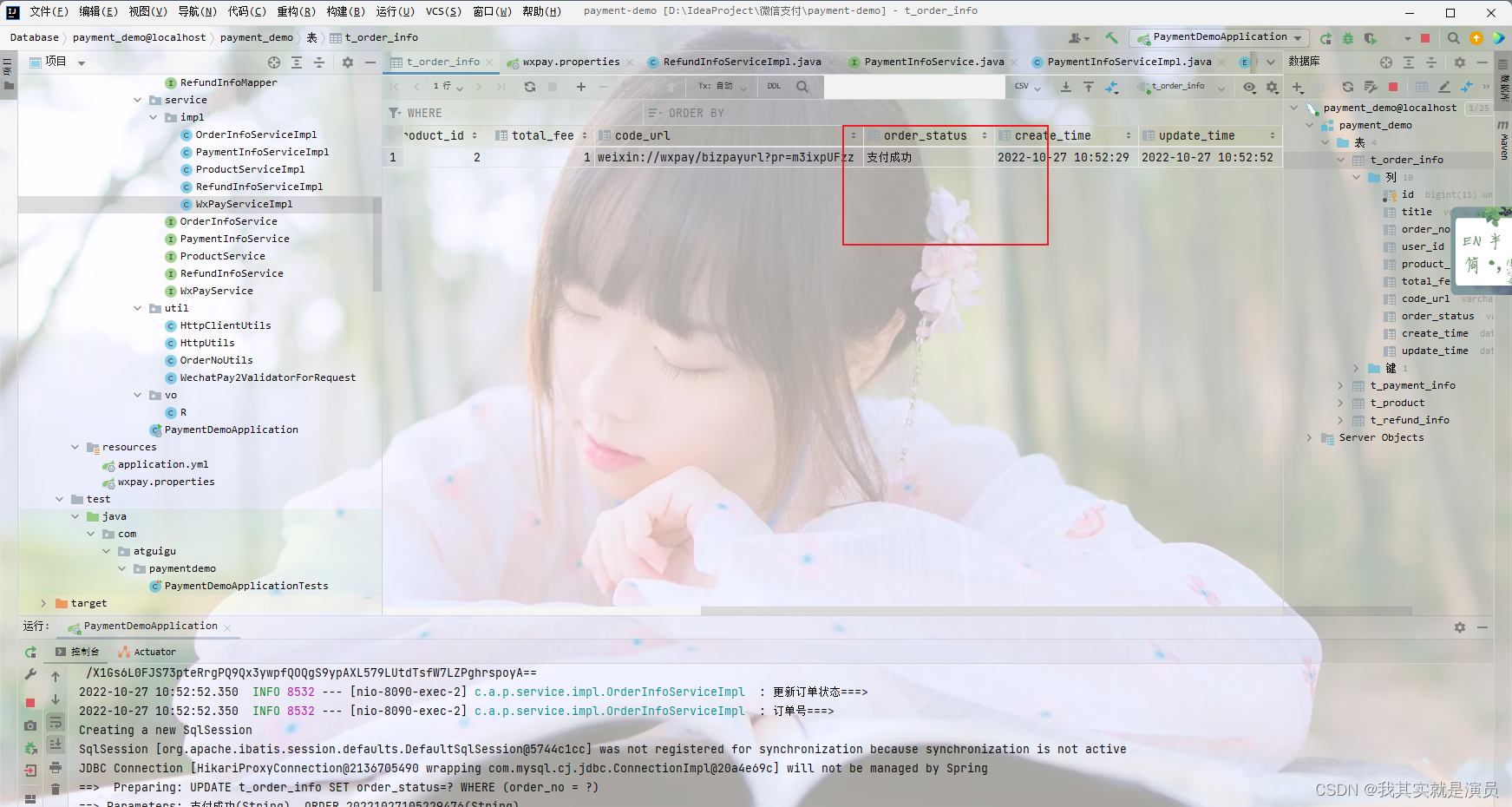Toggle scroll to end in the console
Screen dimensions: 1512x807
(x=56, y=745)
